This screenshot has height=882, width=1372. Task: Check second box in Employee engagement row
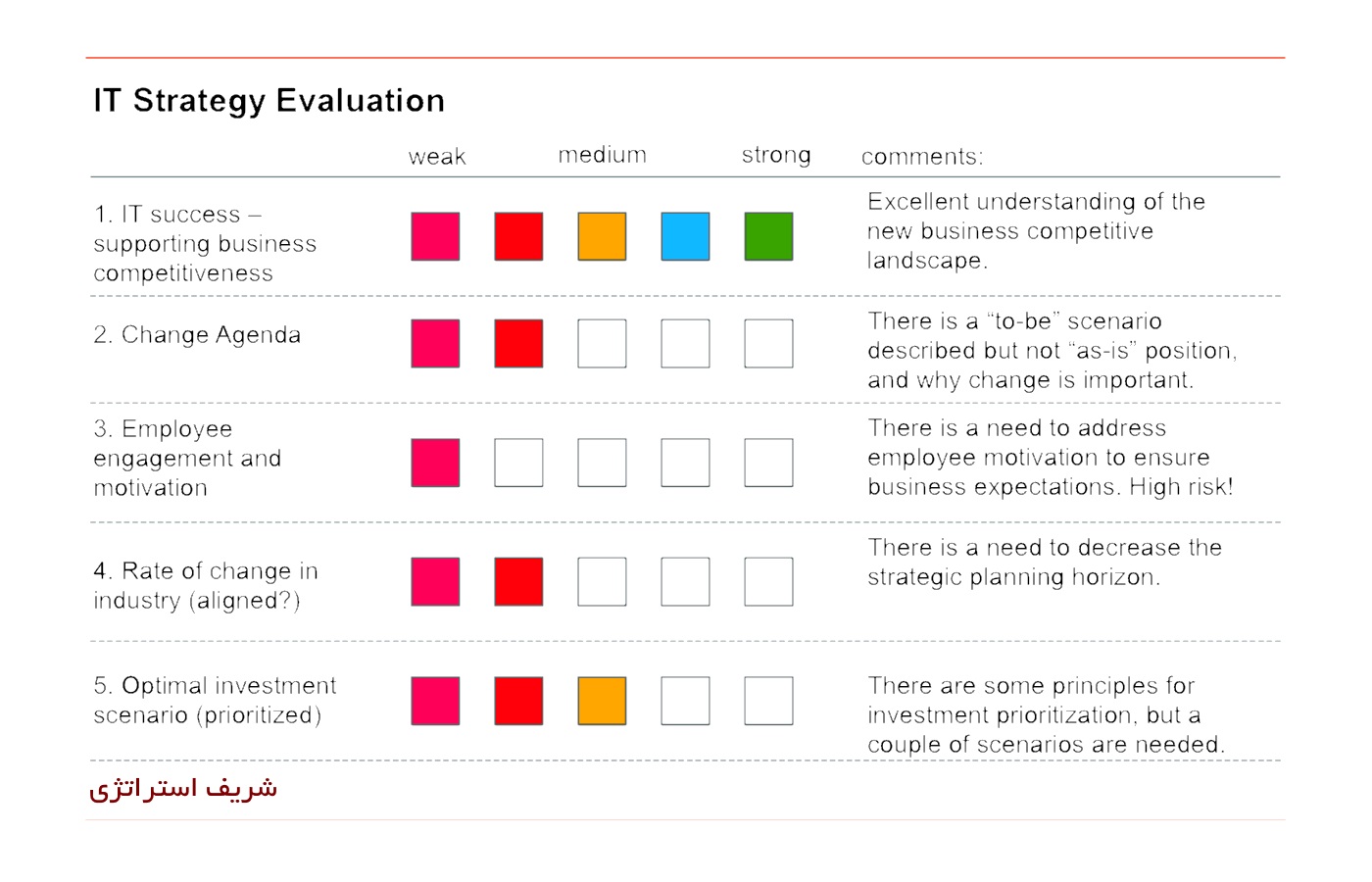click(518, 463)
